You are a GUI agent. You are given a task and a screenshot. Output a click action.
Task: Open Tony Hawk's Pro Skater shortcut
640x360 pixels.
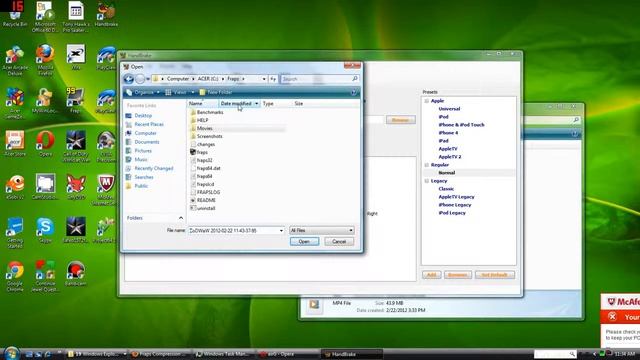[x=76, y=16]
